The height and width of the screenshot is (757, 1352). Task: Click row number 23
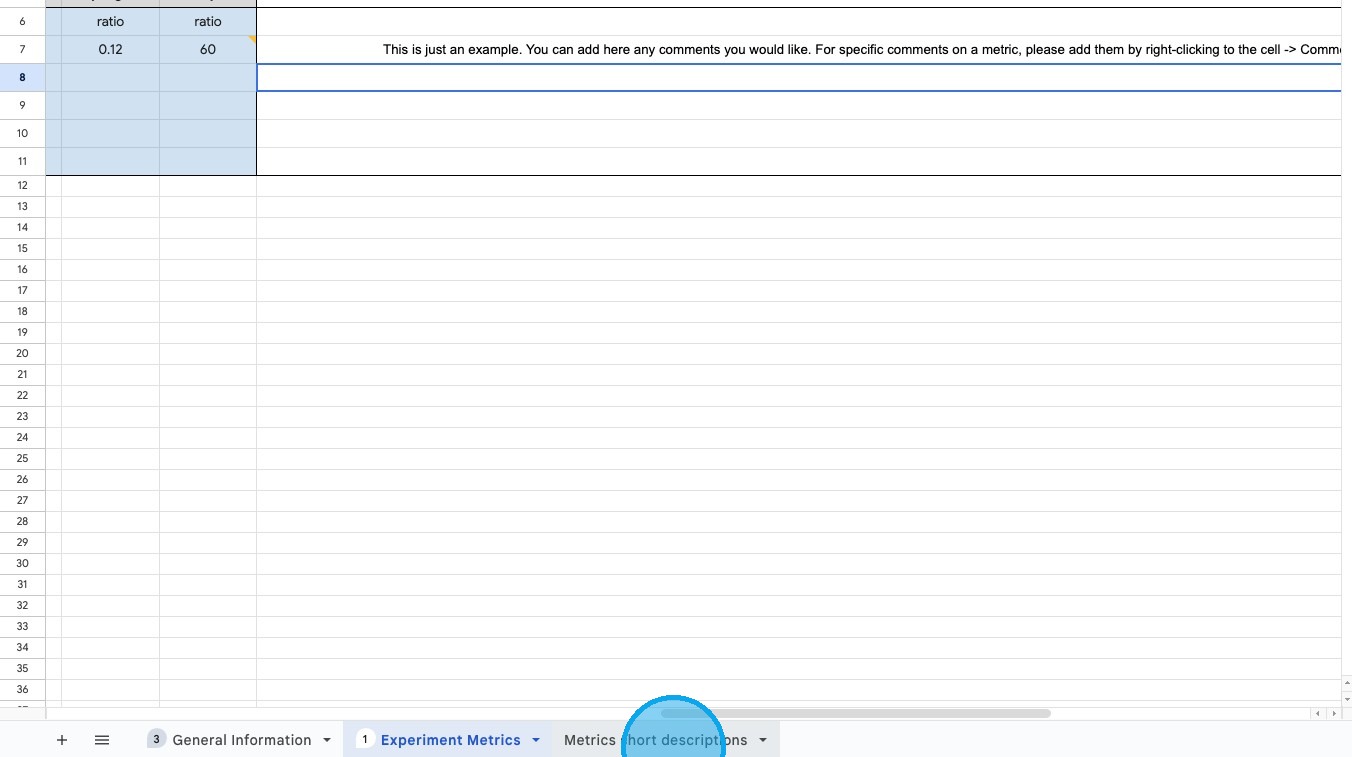22,416
